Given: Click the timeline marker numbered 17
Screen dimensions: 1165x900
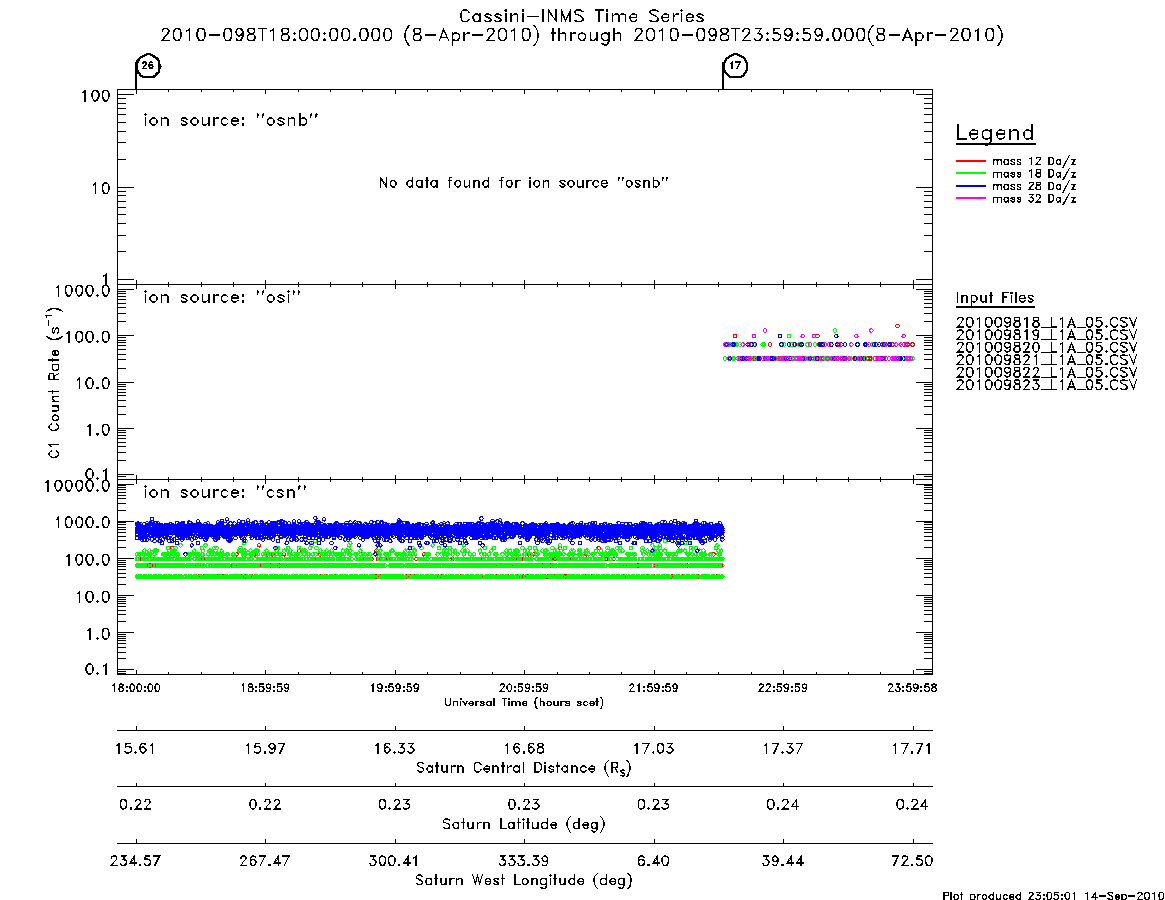Looking at the screenshot, I should pos(736,66).
